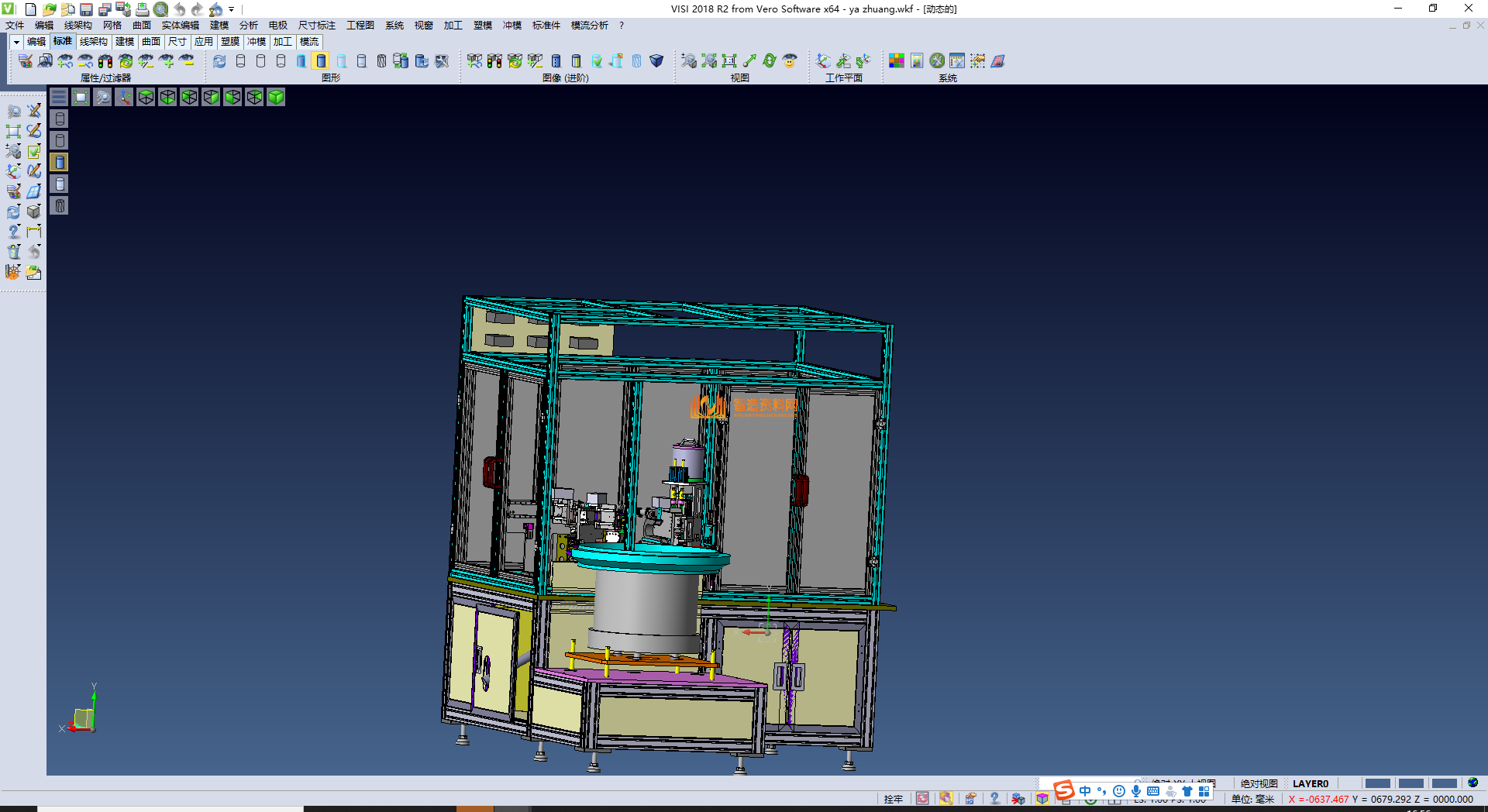Viewport: 1488px width, 812px height.
Task: Click the green refresh arrows view icon
Action: (769, 61)
